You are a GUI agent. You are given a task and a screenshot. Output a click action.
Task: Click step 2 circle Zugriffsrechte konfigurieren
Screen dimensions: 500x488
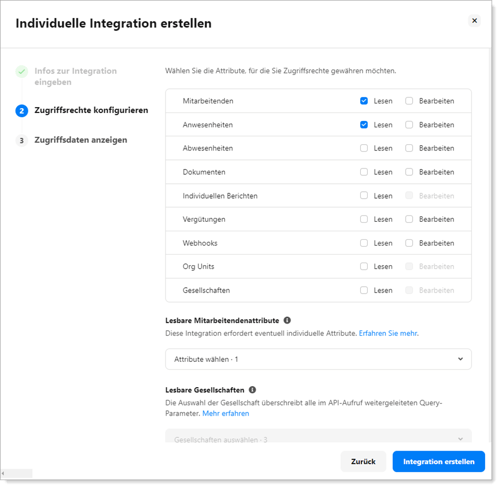(x=22, y=111)
